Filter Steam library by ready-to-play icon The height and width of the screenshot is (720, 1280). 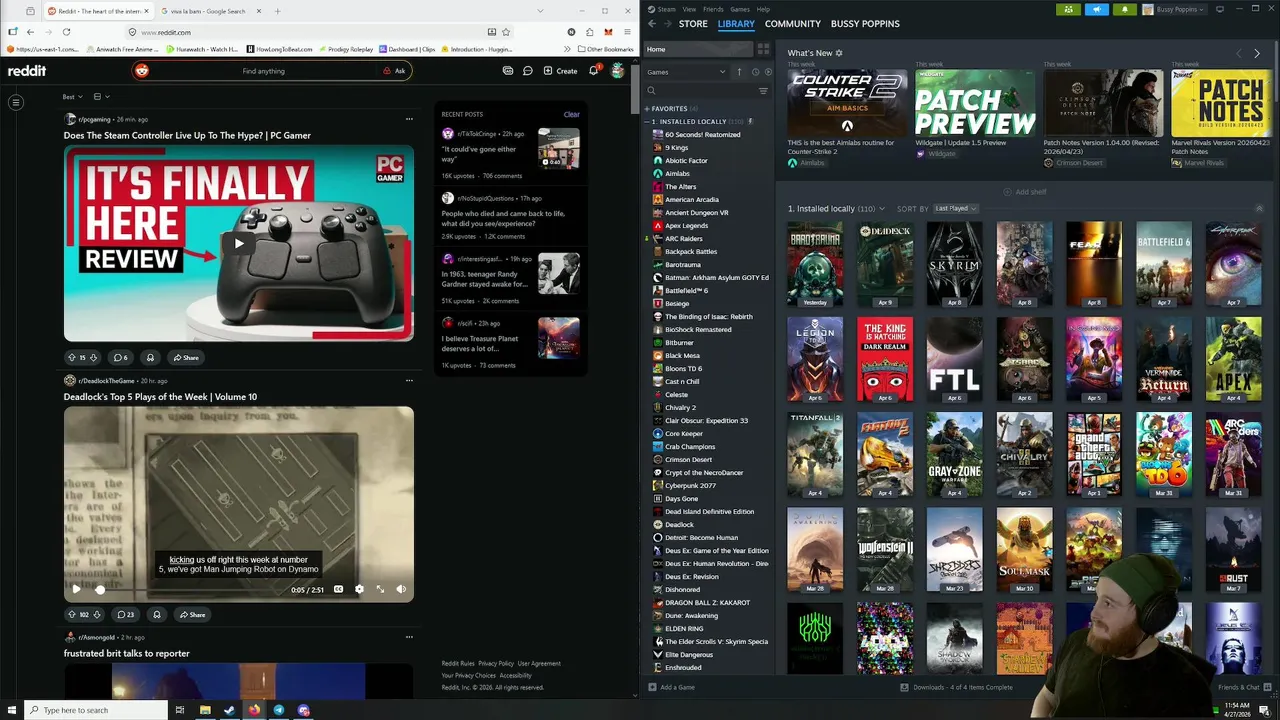click(768, 72)
